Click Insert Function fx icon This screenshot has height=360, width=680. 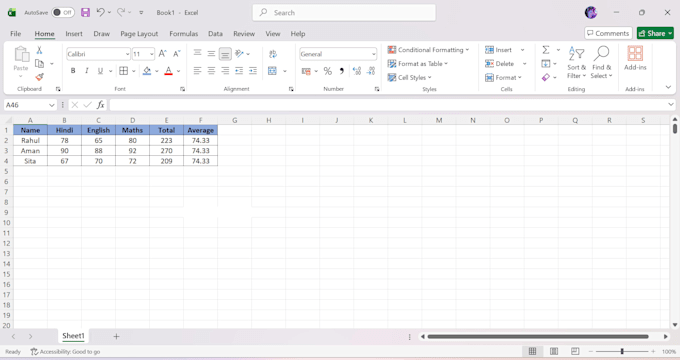click(x=101, y=105)
